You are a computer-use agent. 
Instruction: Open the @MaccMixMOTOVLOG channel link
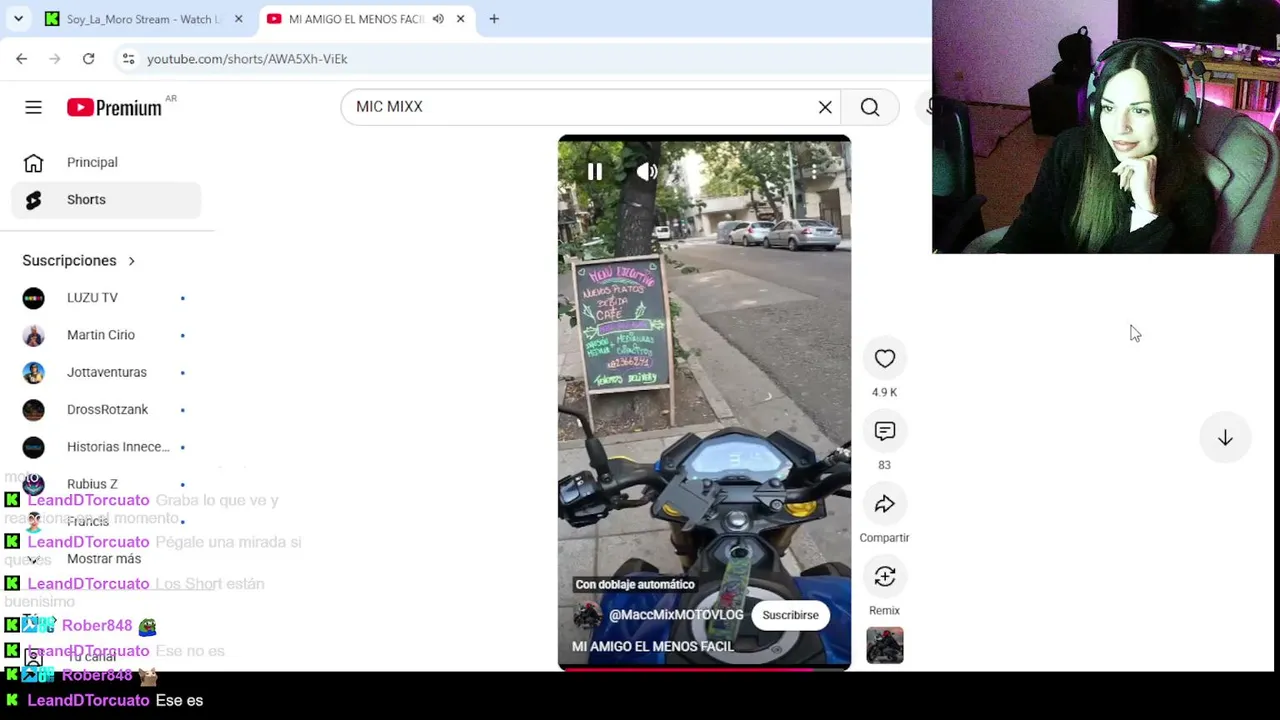coord(676,615)
